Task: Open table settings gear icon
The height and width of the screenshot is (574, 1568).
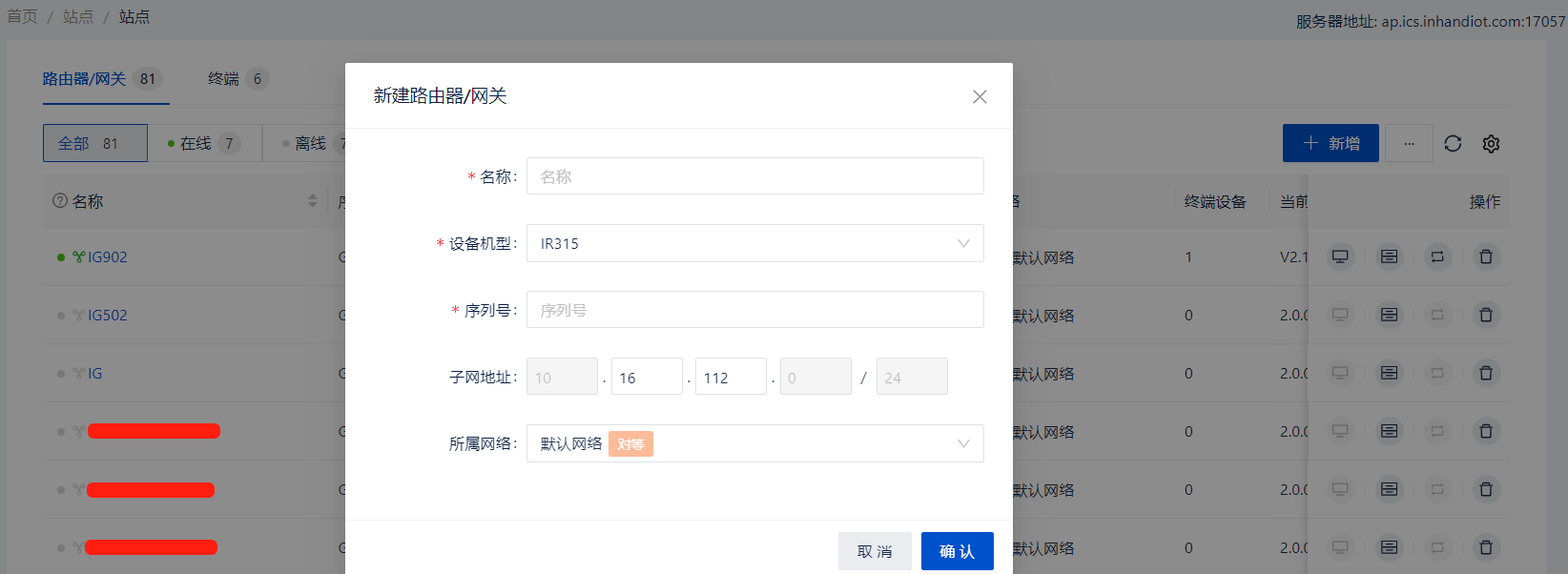Action: [x=1491, y=143]
